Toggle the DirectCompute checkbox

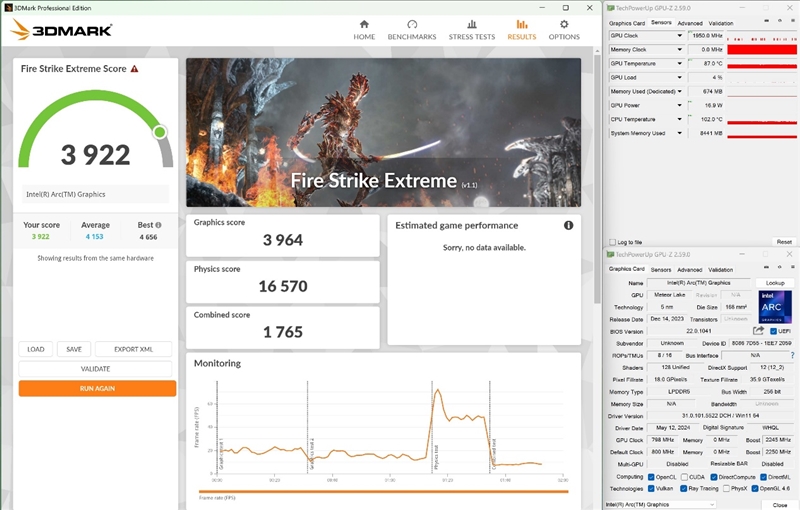714,477
